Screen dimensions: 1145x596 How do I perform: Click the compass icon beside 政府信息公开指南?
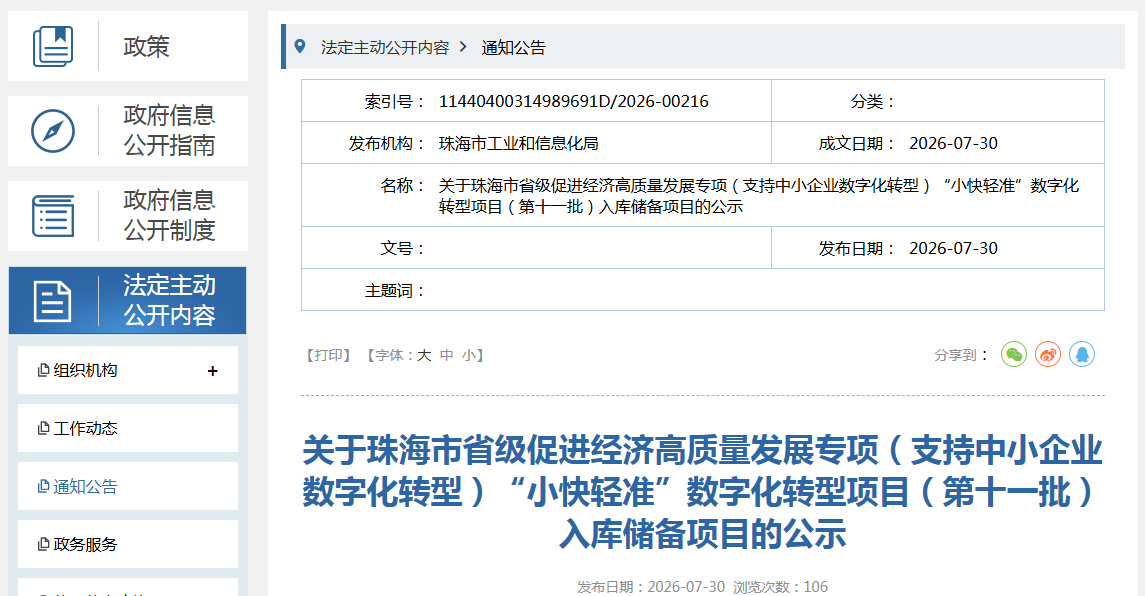click(x=53, y=131)
